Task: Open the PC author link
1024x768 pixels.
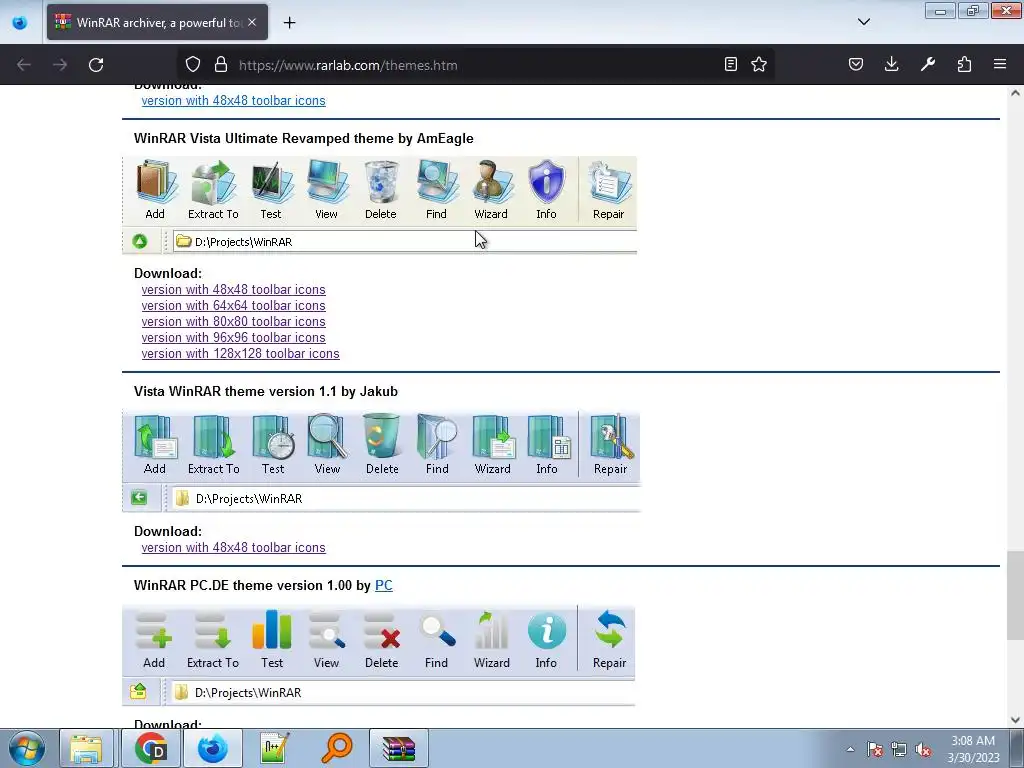Action: point(383,585)
